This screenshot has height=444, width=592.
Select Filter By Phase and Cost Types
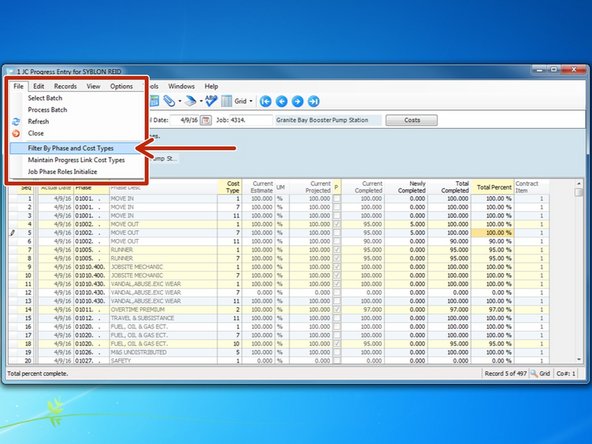76,148
